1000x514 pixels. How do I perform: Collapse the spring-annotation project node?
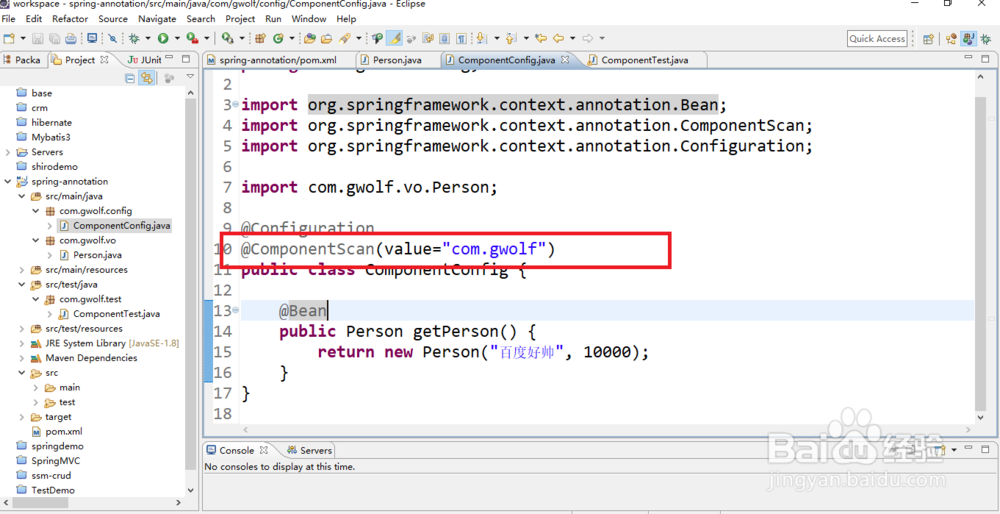coord(8,181)
